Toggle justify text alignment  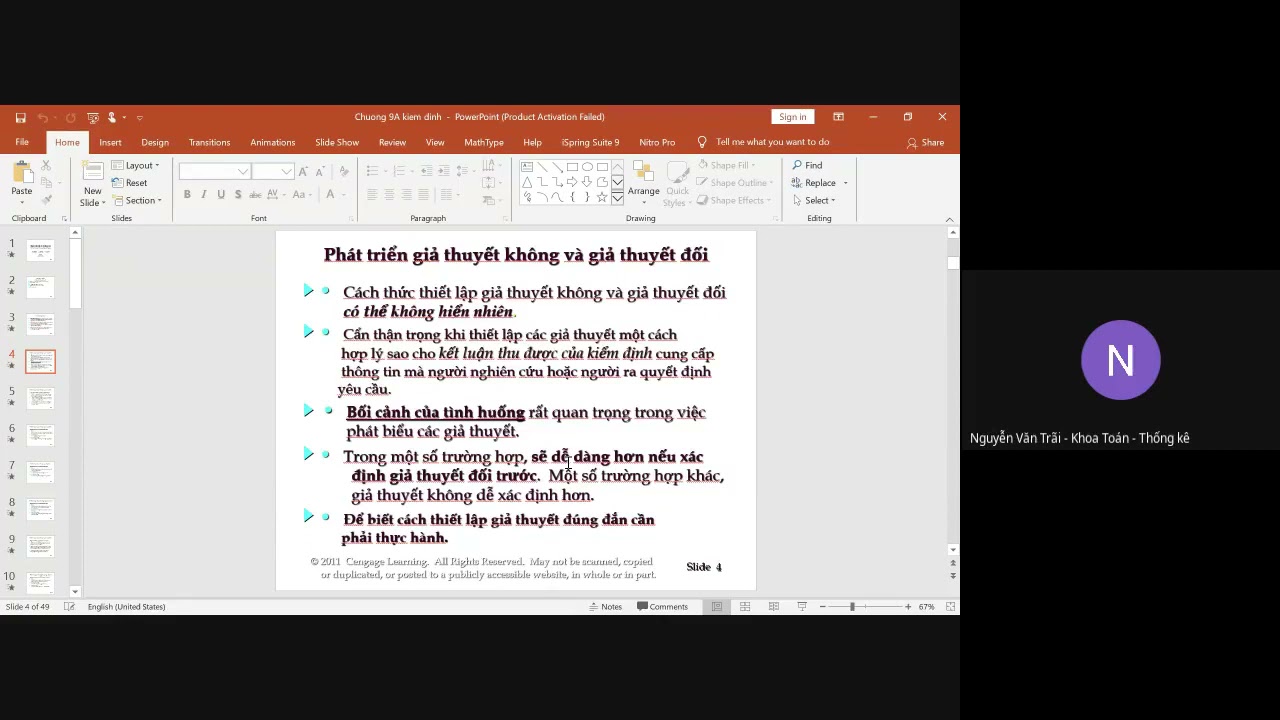pyautogui.click(x=423, y=194)
